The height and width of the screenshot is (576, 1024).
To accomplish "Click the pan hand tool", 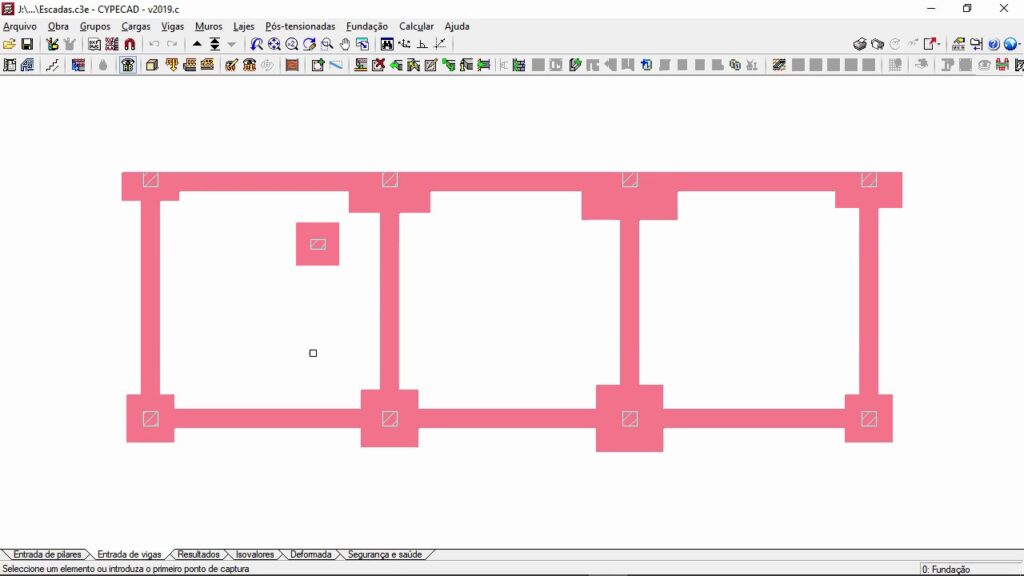I will pyautogui.click(x=345, y=44).
